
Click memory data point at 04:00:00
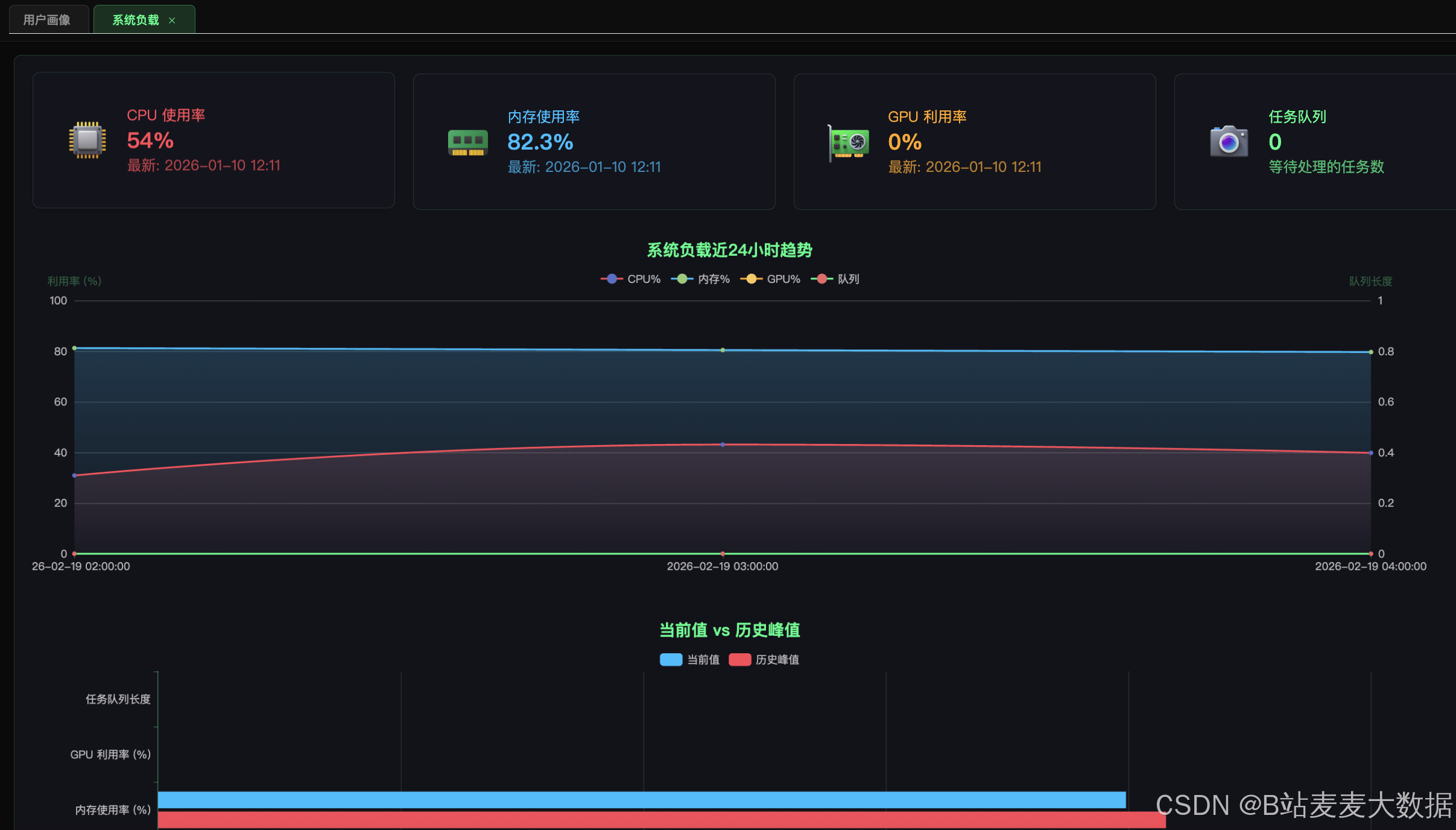point(1370,352)
